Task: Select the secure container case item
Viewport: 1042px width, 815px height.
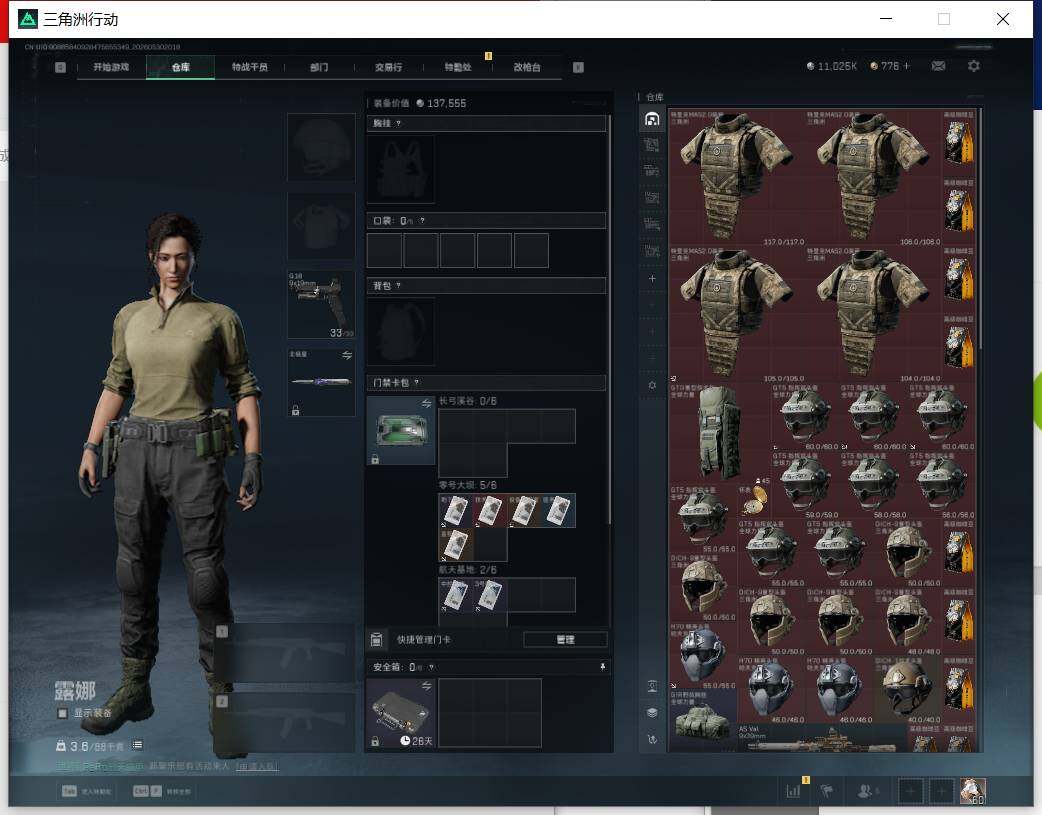Action: point(401,713)
